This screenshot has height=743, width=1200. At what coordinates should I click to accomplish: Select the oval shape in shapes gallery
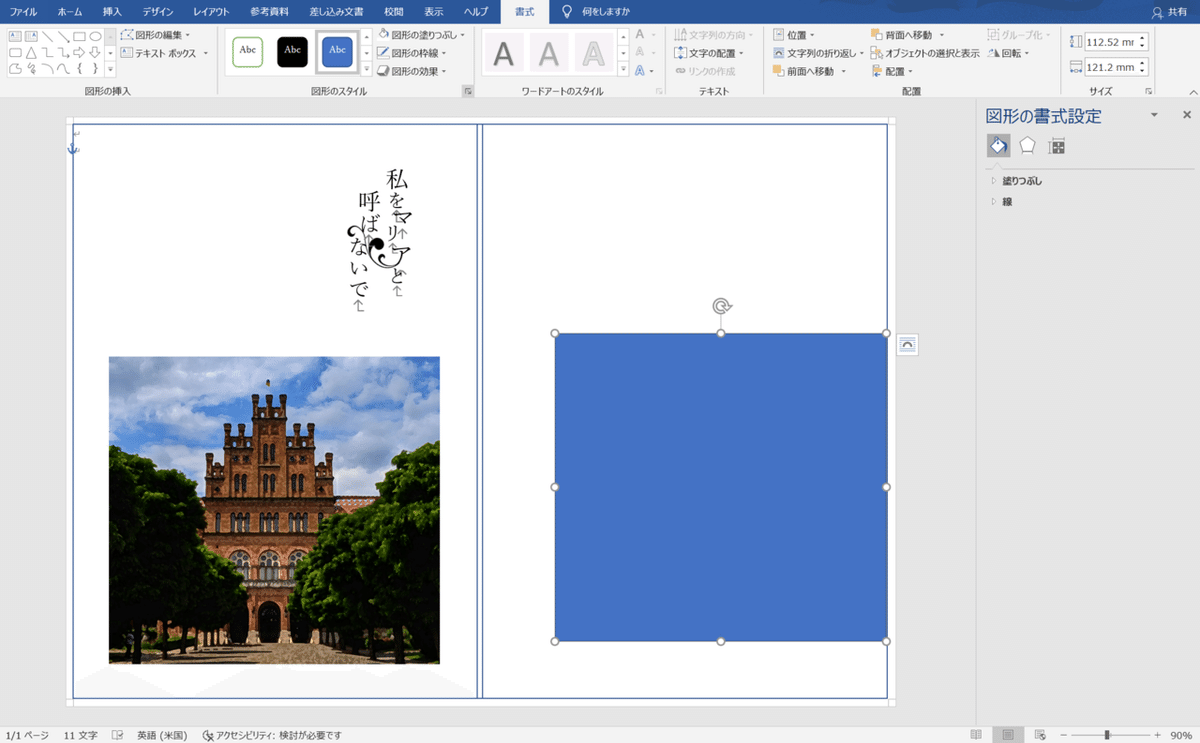click(95, 36)
